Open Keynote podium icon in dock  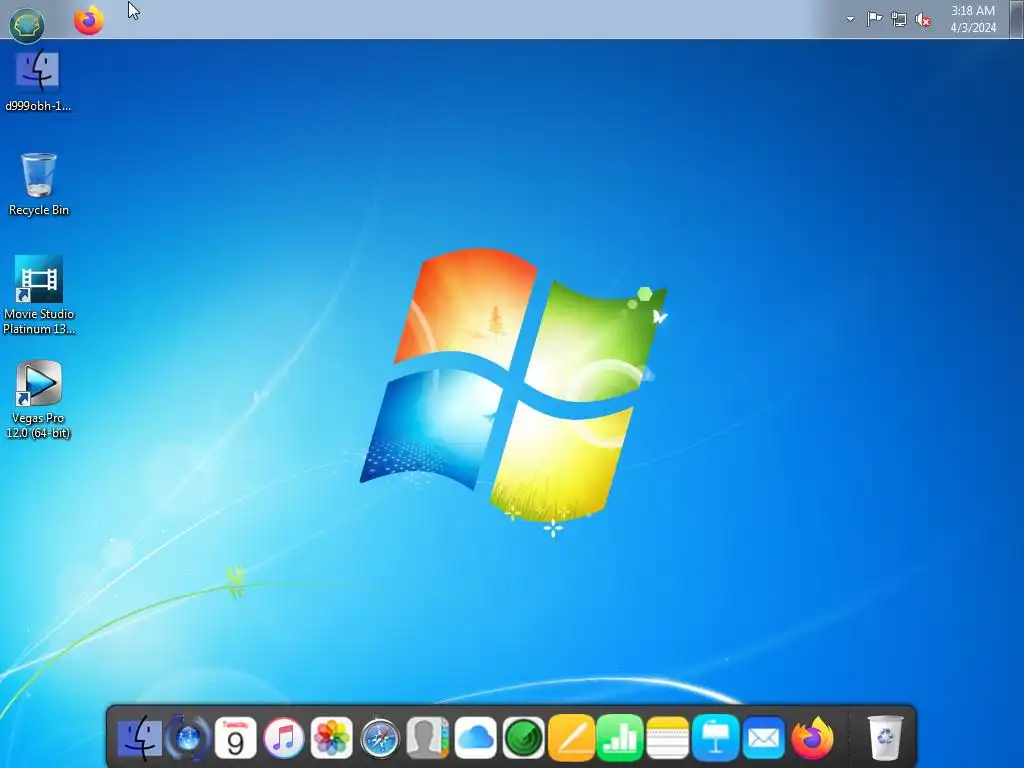tap(716, 738)
